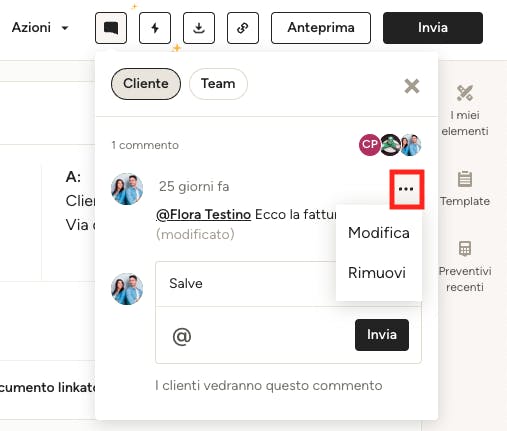507x431 pixels.
Task: Send the comment with Invia button
Action: 382,335
